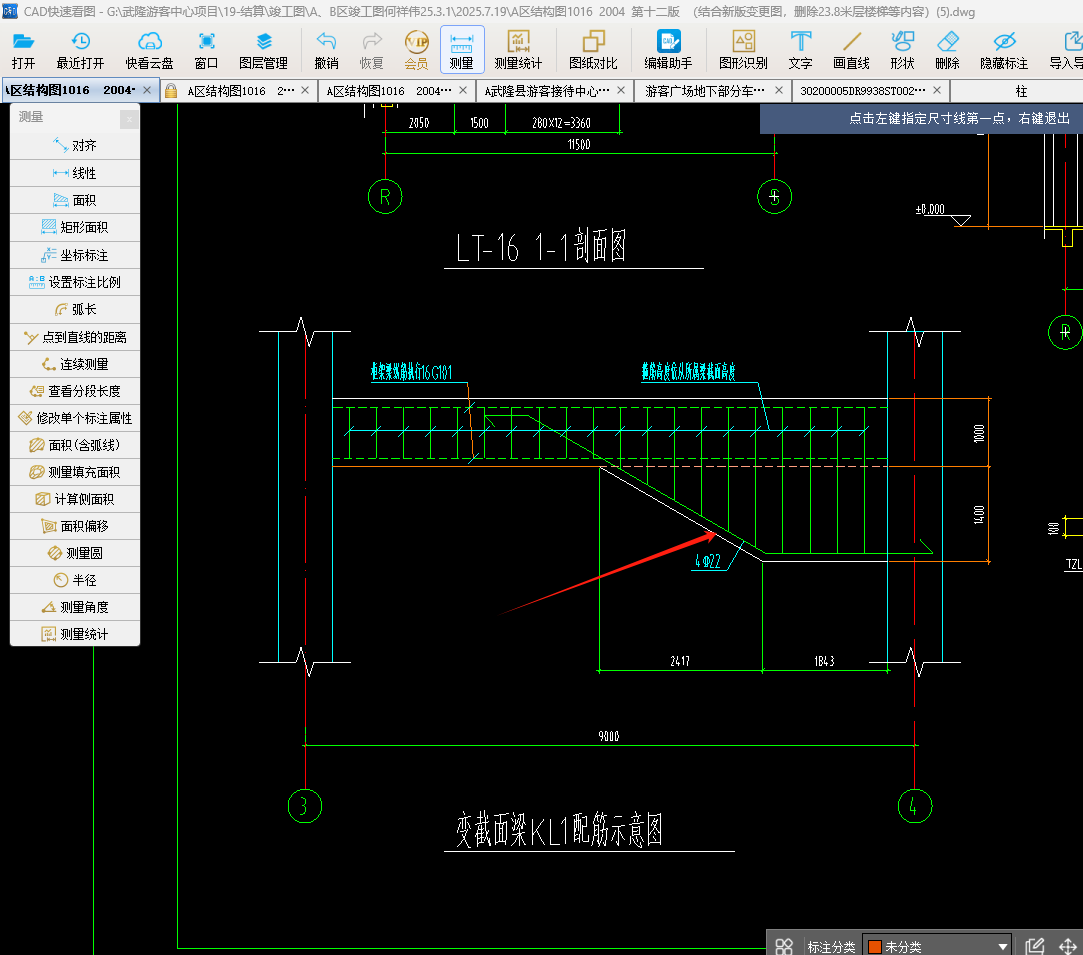The height and width of the screenshot is (955, 1083).
Task: Click the 变截面梁KL1配筋示意图 title
Action: (x=559, y=829)
